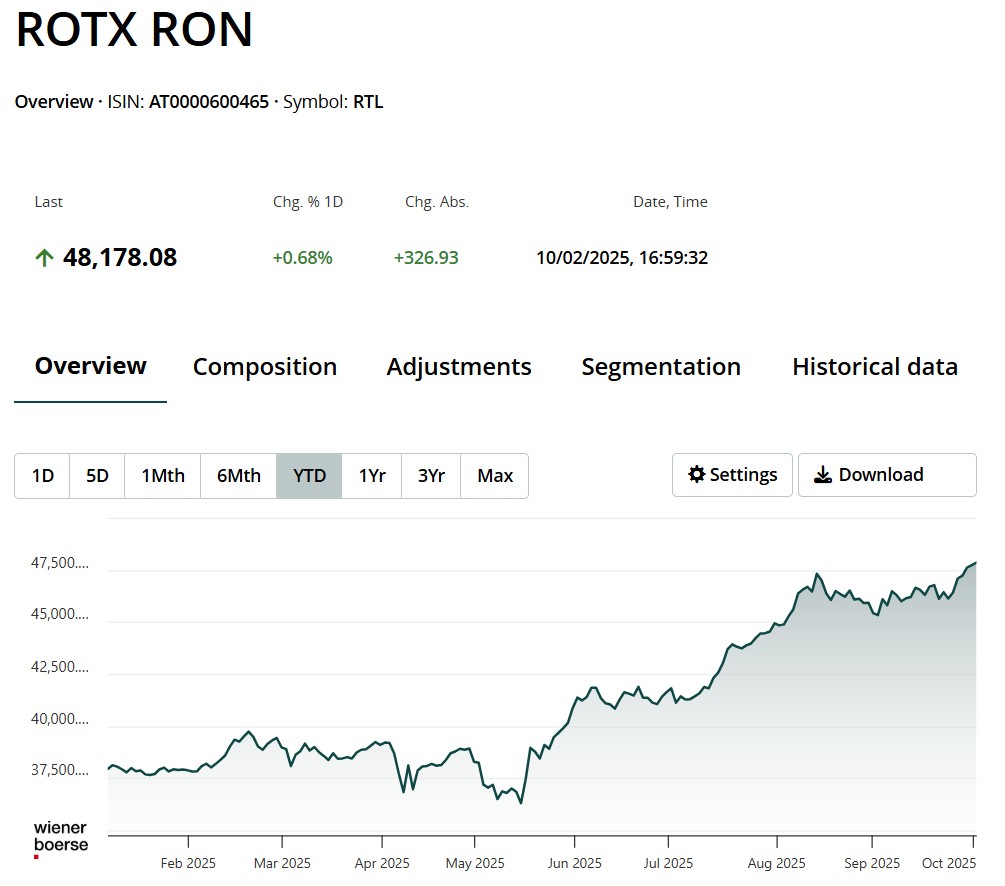The width and height of the screenshot is (1005, 886).
Task: Click the wiener boerse logo in chart
Action: (x=61, y=838)
